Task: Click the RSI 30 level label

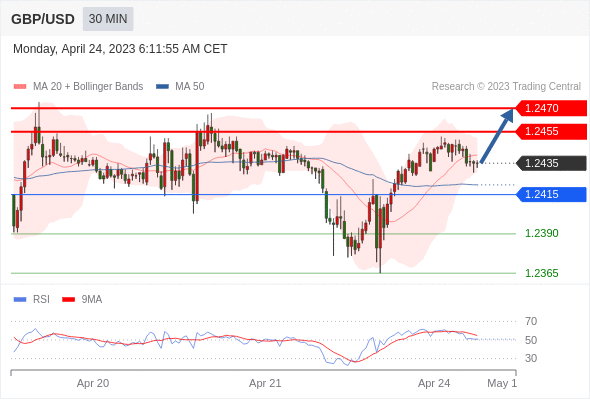Action: coord(531,358)
